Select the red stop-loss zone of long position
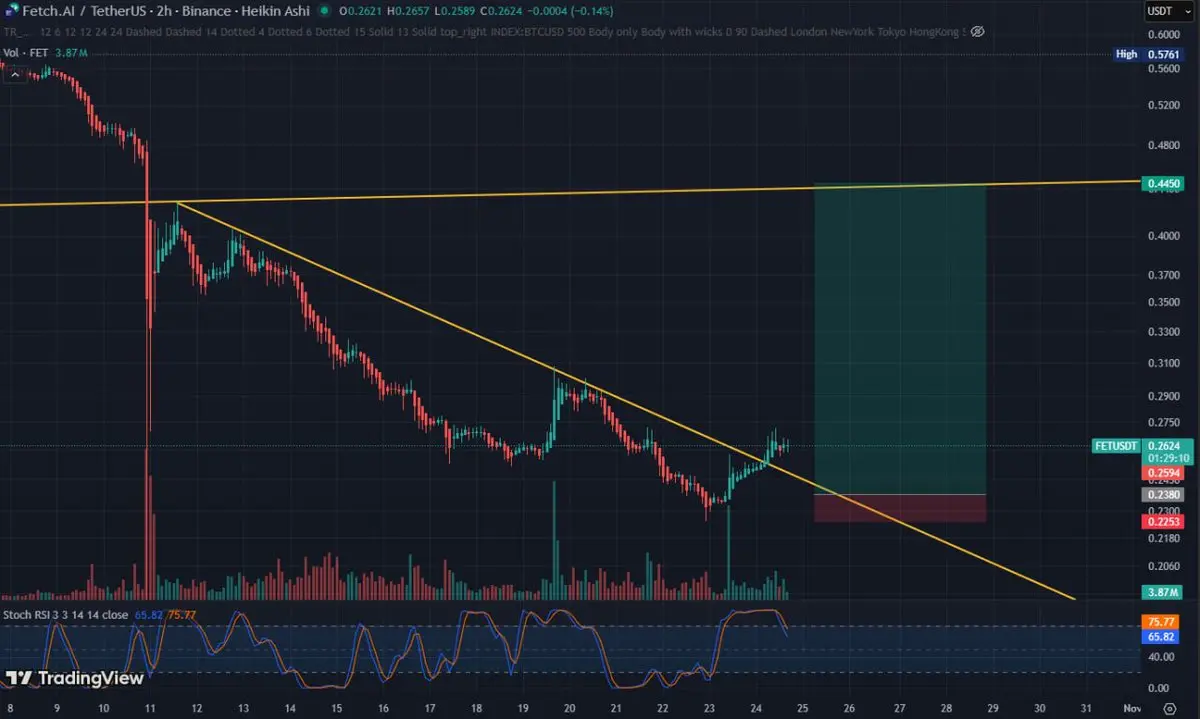Viewport: 1200px width, 719px height. click(900, 508)
